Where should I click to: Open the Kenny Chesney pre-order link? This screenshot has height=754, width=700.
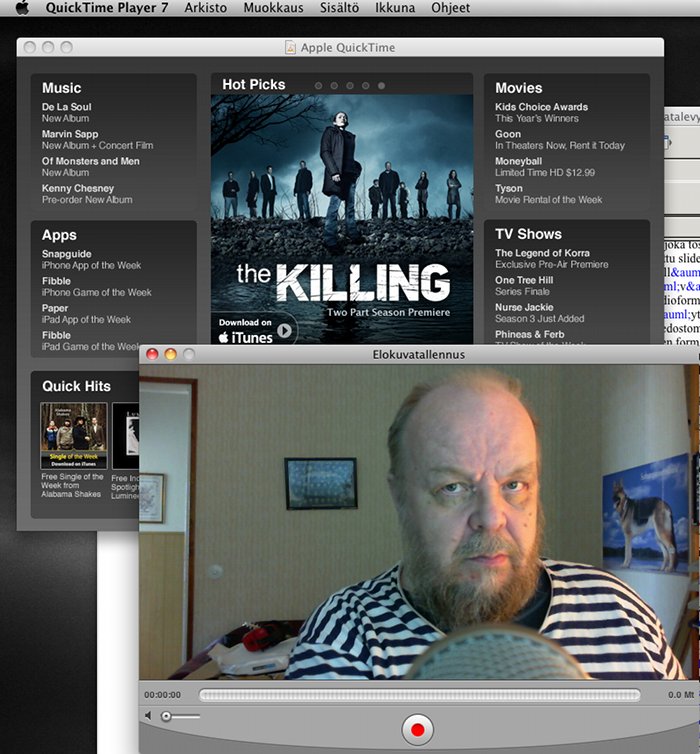[87, 194]
